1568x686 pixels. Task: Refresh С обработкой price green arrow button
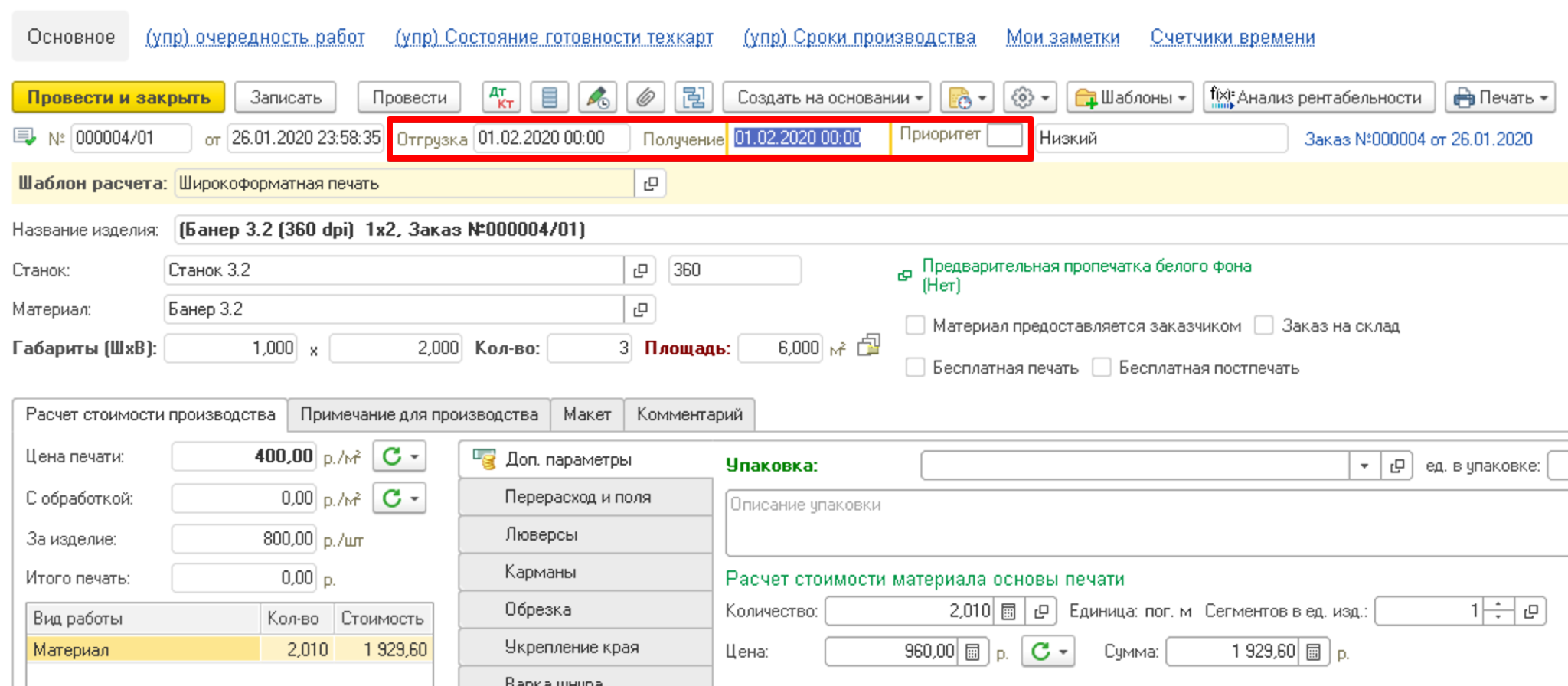400,498
